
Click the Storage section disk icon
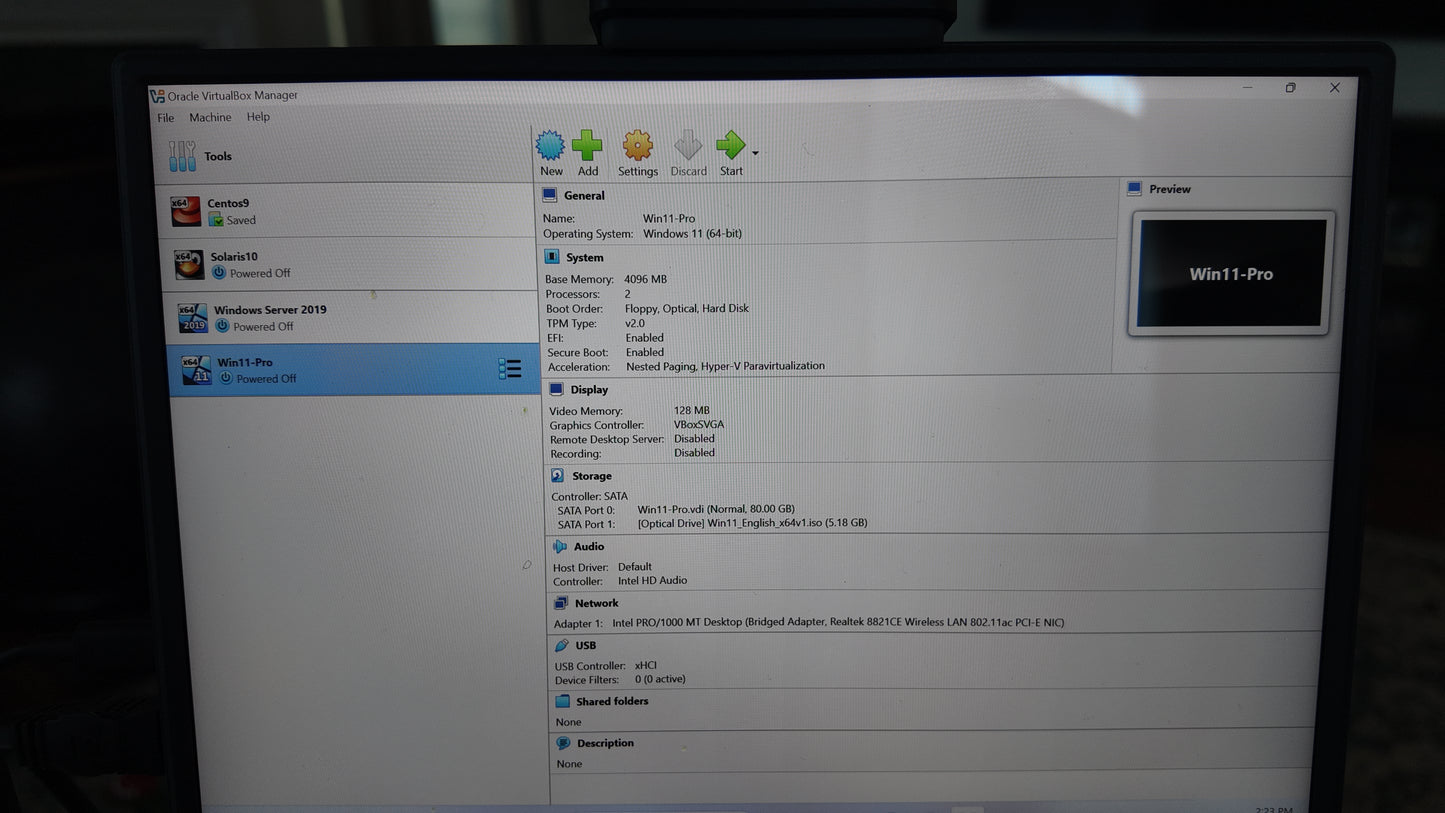557,476
